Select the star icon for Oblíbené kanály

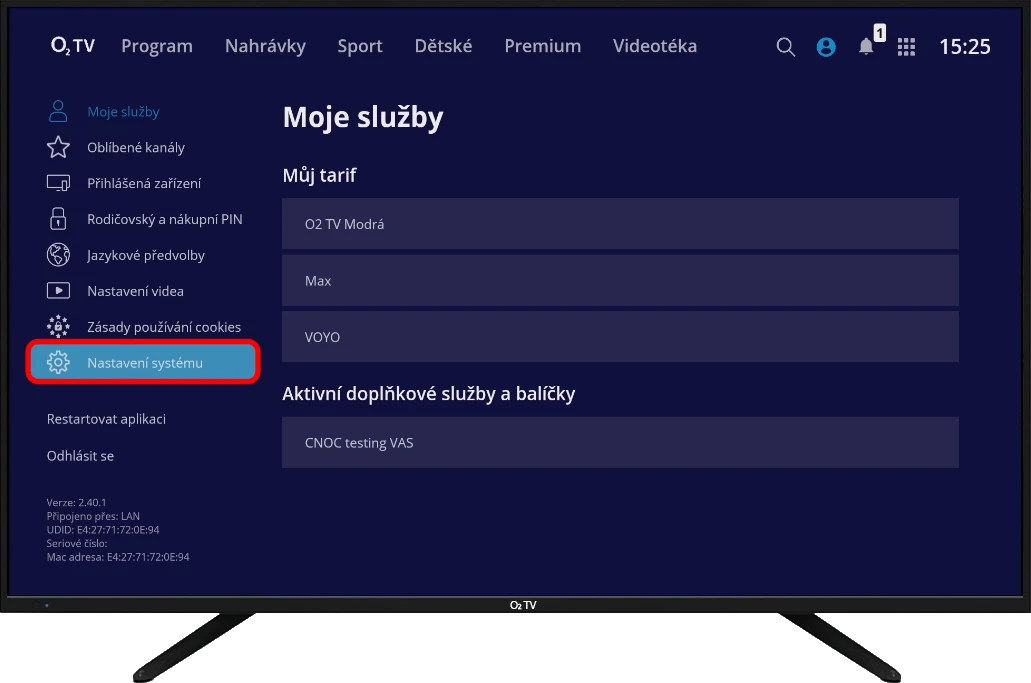pyautogui.click(x=58, y=148)
